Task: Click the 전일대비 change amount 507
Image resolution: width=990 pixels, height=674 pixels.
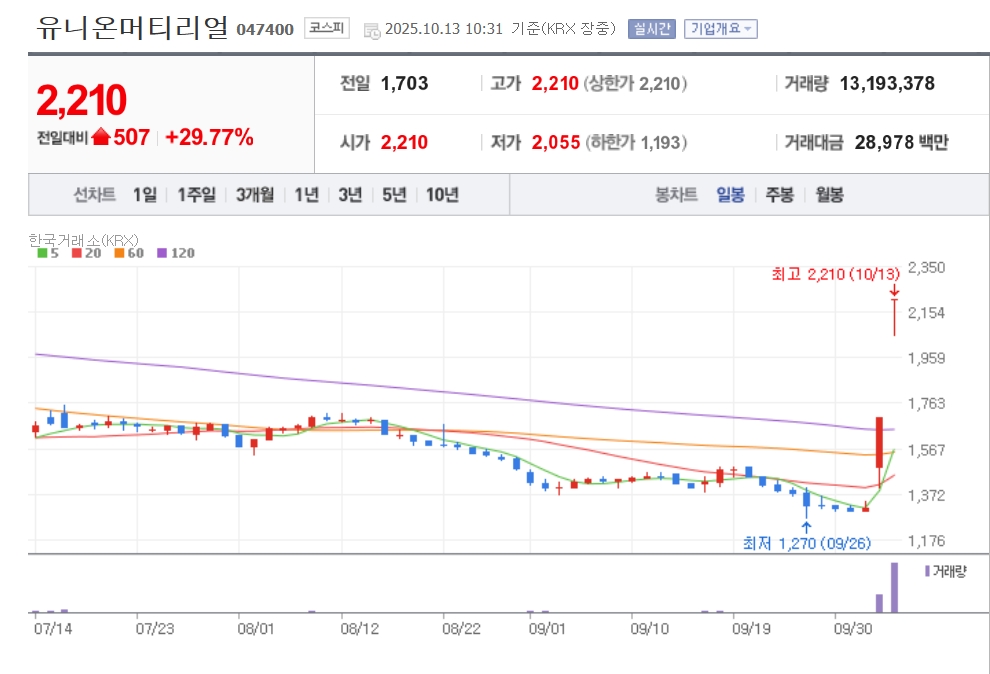Action: (131, 137)
